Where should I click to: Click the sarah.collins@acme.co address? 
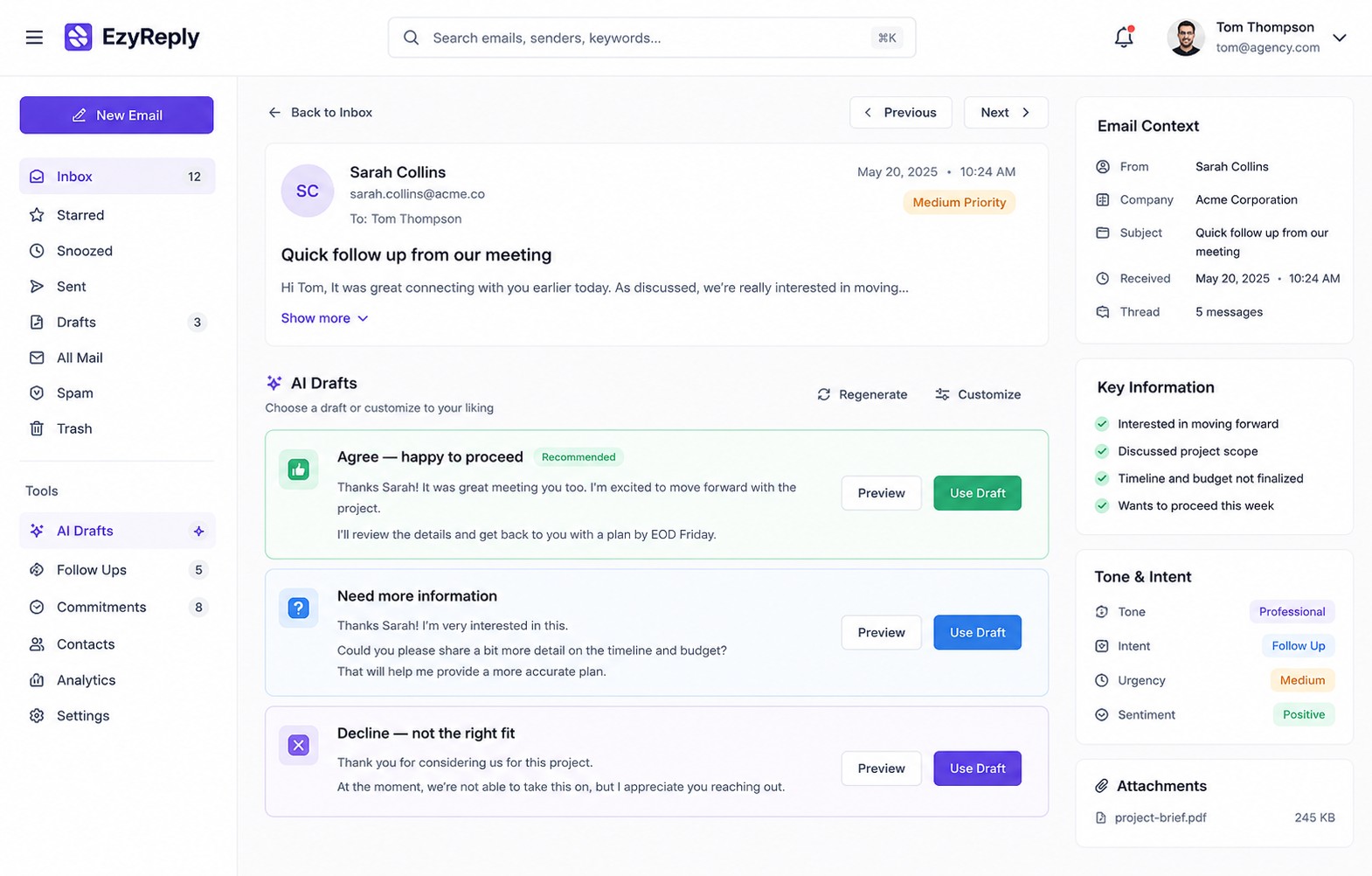click(417, 194)
